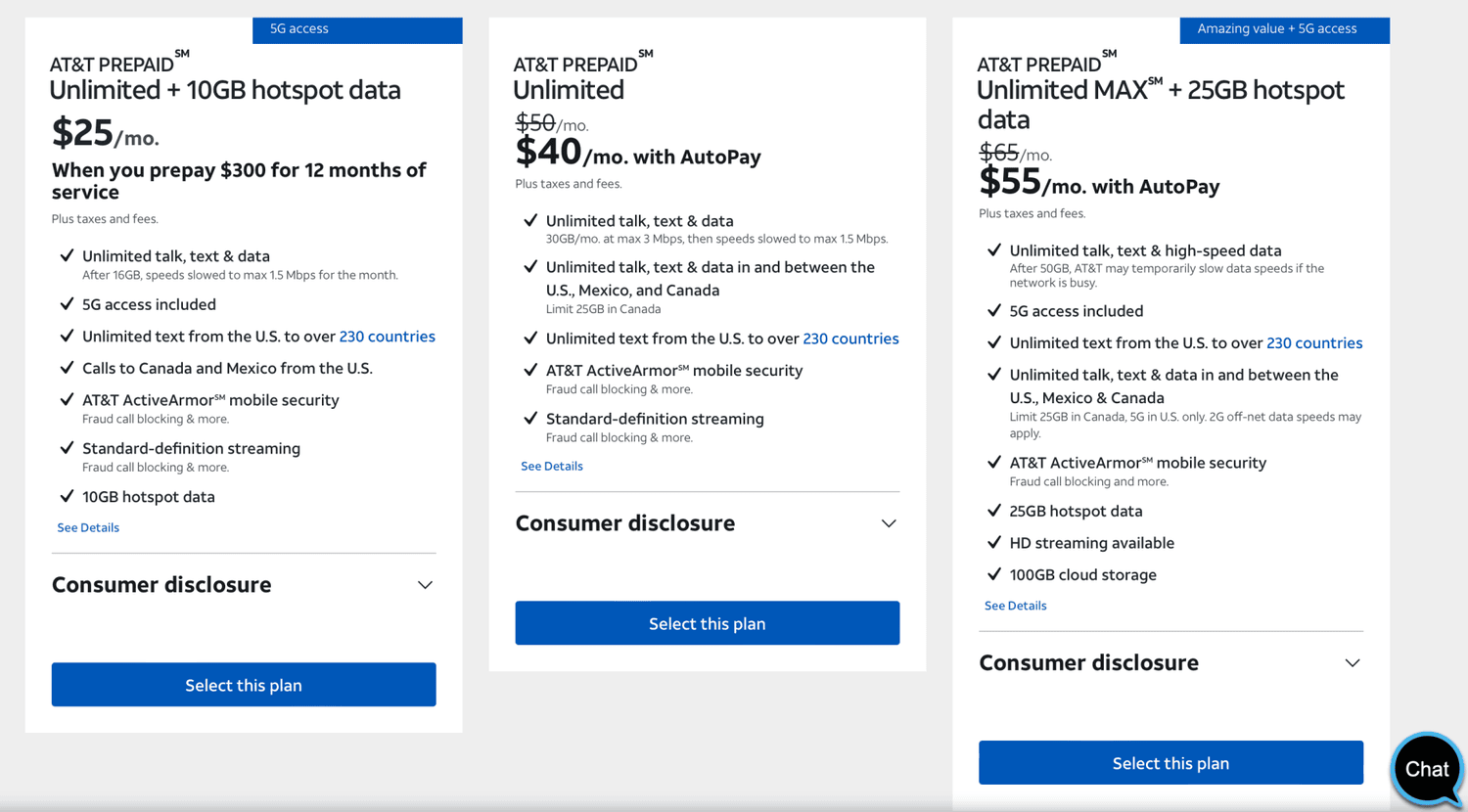Click the 10GB hotspot data feature
1468x812 pixels.
click(149, 497)
